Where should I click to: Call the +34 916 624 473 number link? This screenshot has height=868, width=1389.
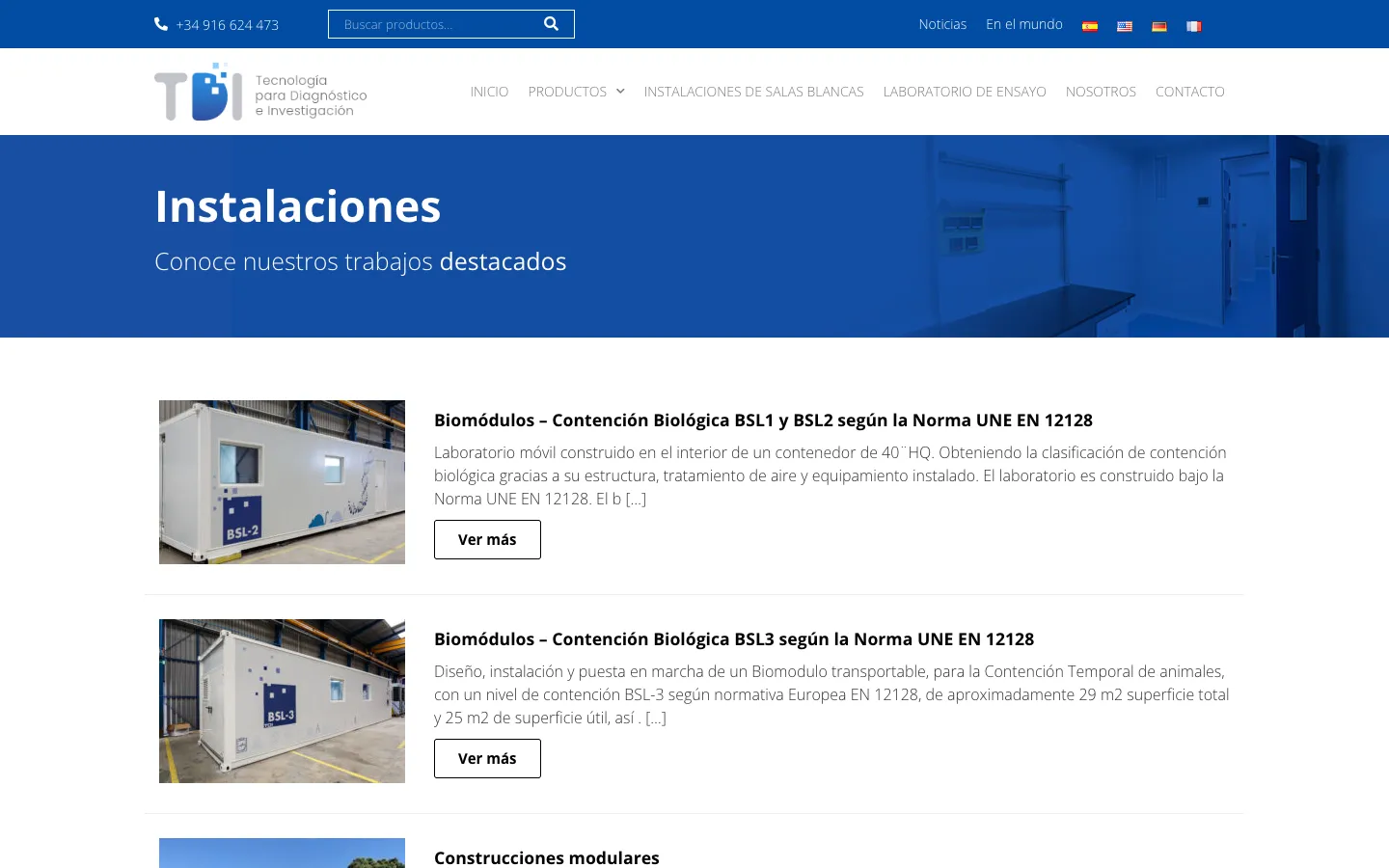227,25
